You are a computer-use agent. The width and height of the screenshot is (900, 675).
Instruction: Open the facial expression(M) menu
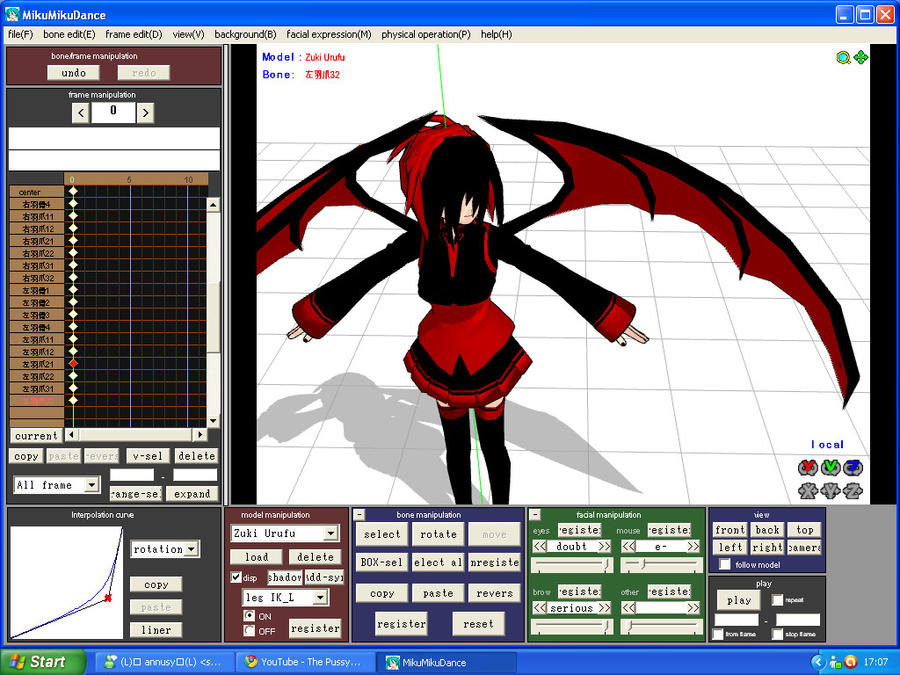click(328, 33)
